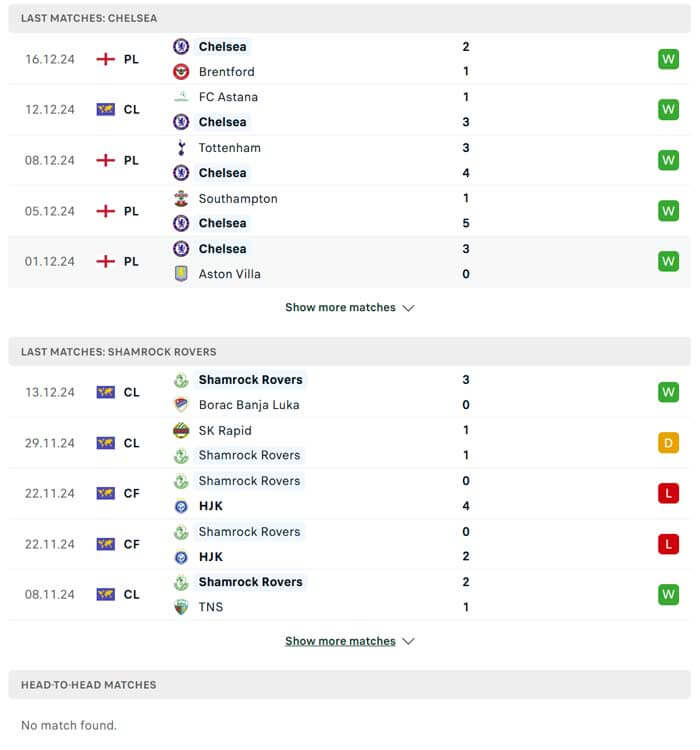Screen dimensions: 700x750
Task: Click the Aston Villa crest icon
Action: (181, 274)
